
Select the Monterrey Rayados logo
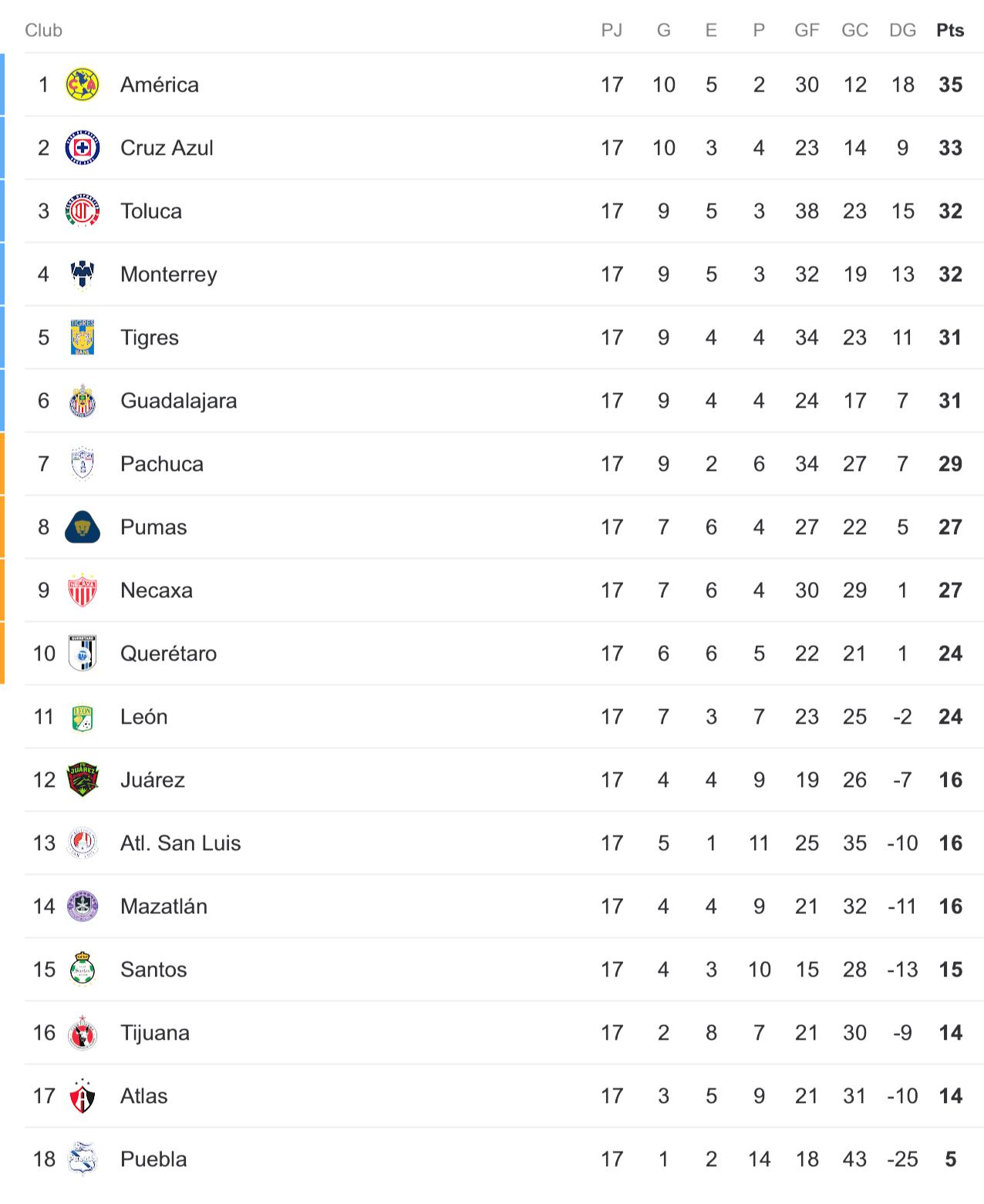coord(83,274)
